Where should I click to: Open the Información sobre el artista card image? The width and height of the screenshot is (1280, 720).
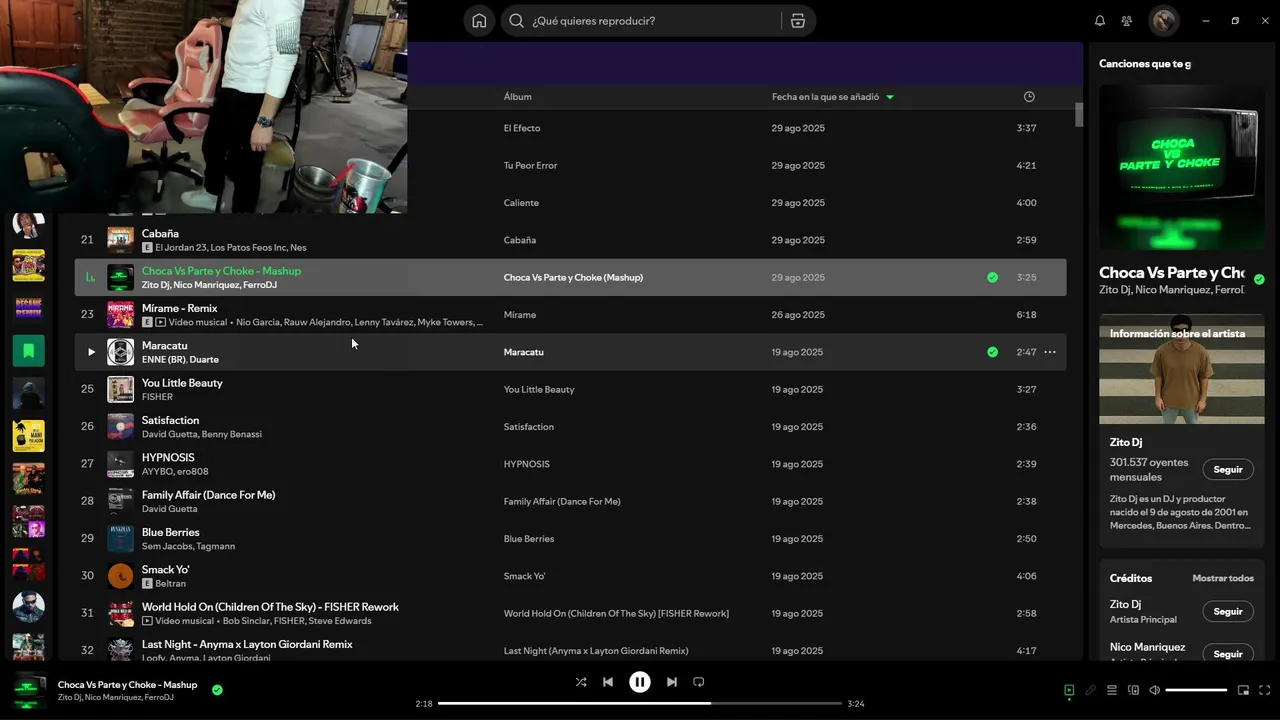1181,369
